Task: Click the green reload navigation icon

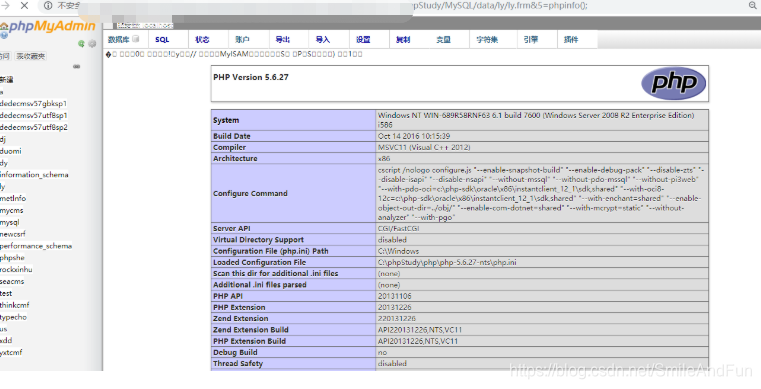Action: coord(82,44)
